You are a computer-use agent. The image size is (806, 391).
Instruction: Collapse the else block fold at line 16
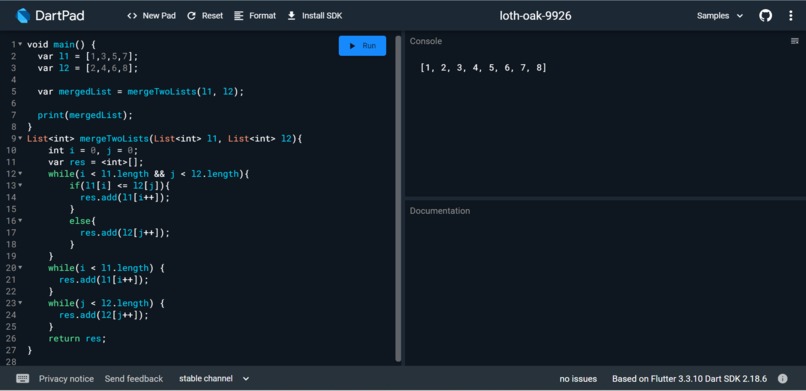[20, 221]
